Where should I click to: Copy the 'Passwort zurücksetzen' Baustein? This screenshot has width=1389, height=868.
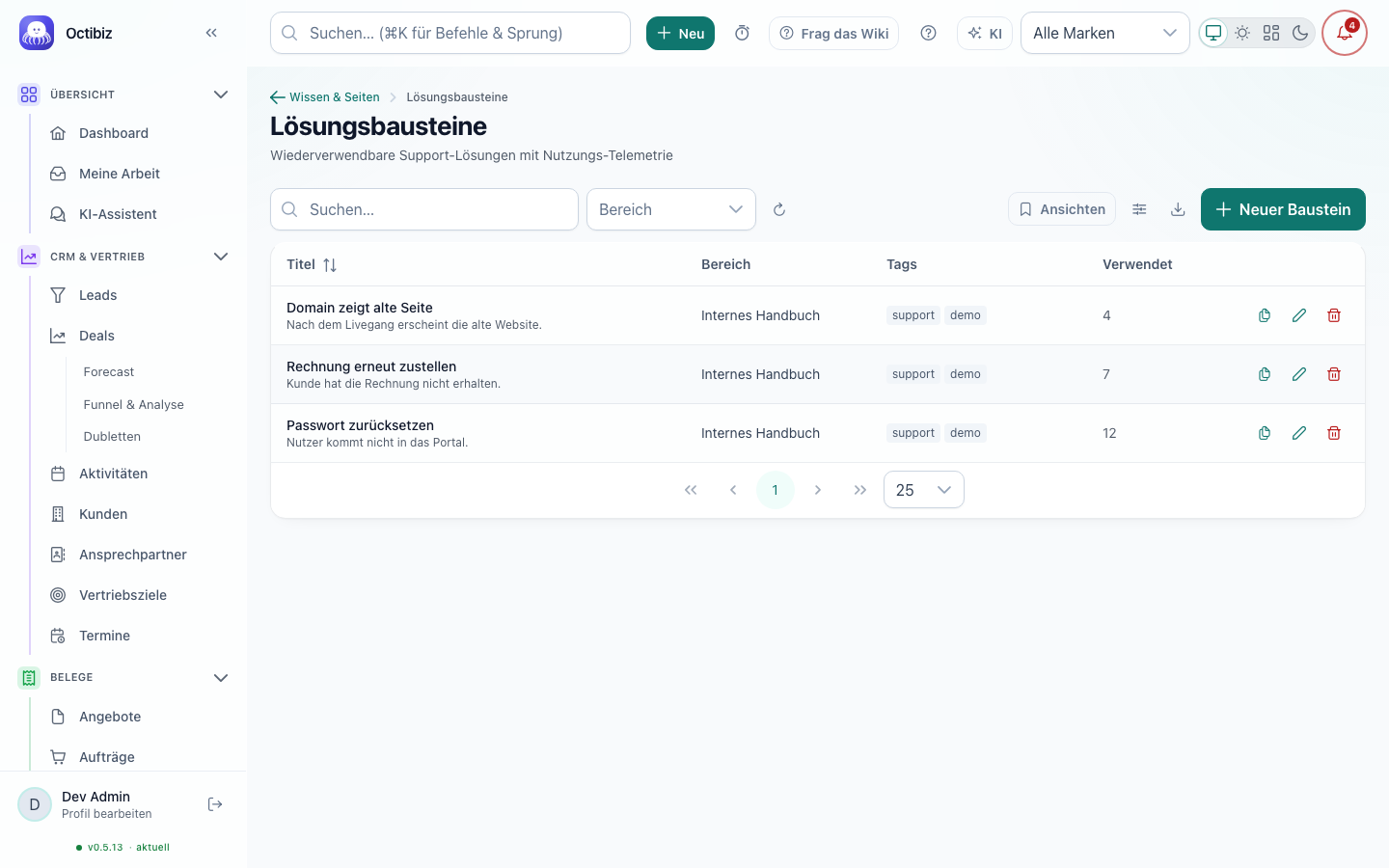1265,433
